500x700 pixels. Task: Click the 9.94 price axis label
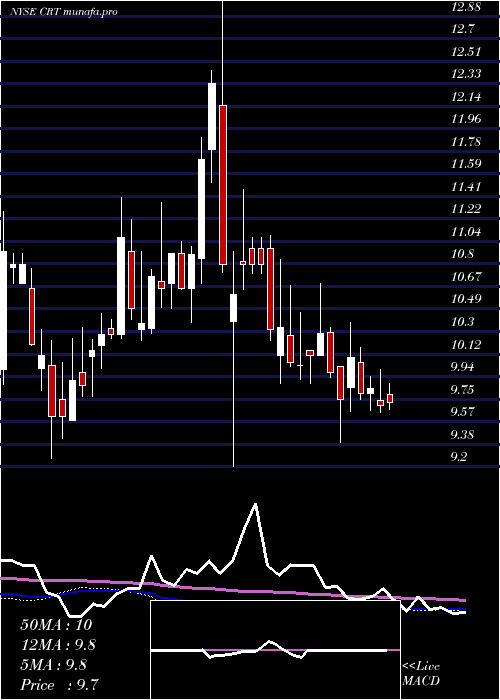[x=463, y=367]
